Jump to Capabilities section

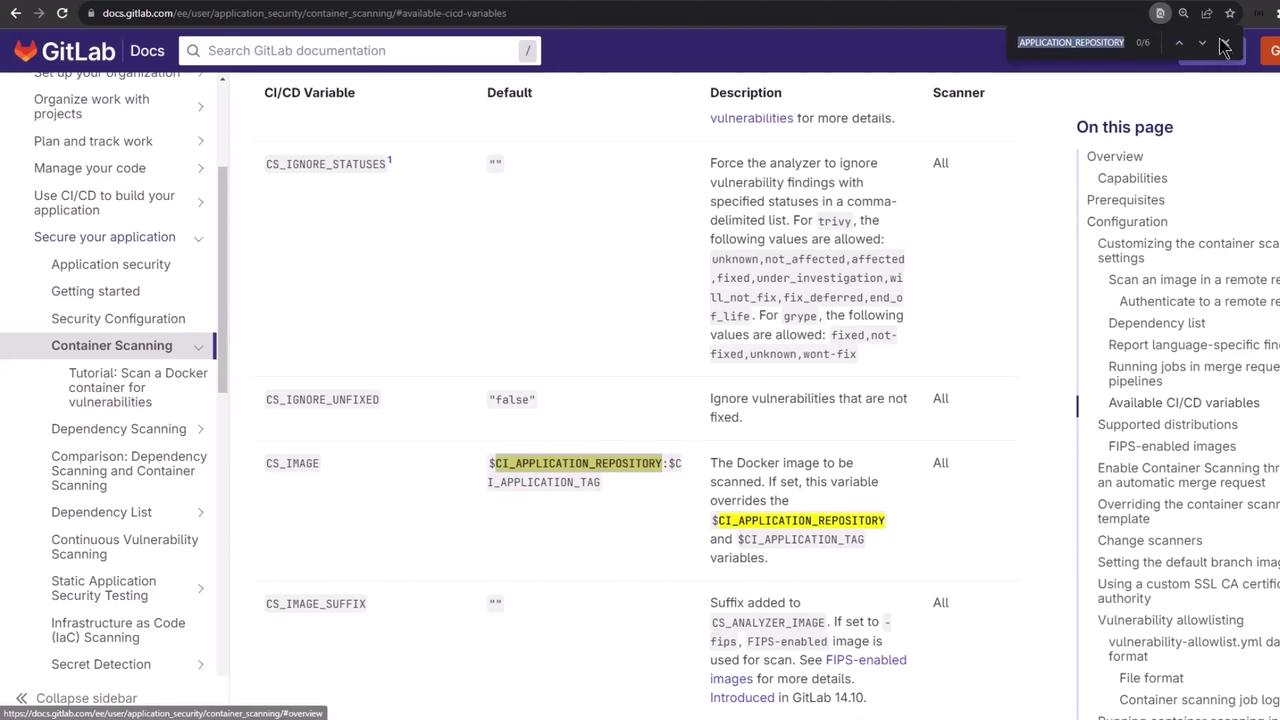click(x=1132, y=178)
